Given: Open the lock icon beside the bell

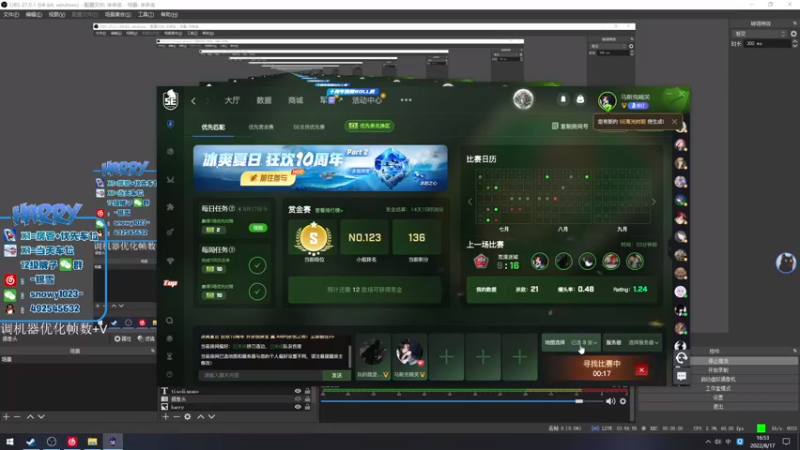Looking at the screenshot, I should pos(580,99).
